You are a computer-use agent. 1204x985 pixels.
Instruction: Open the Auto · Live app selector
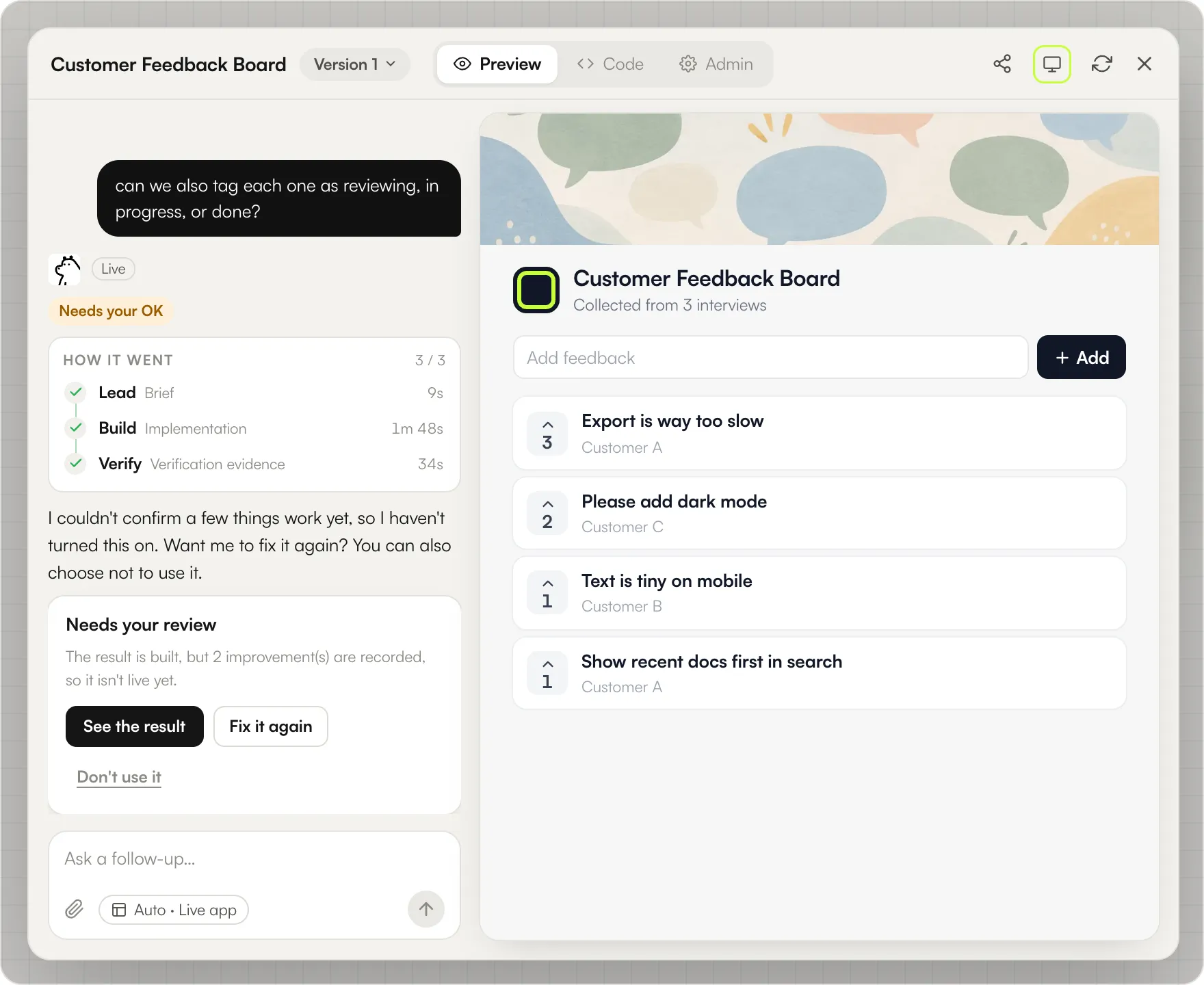pos(174,910)
